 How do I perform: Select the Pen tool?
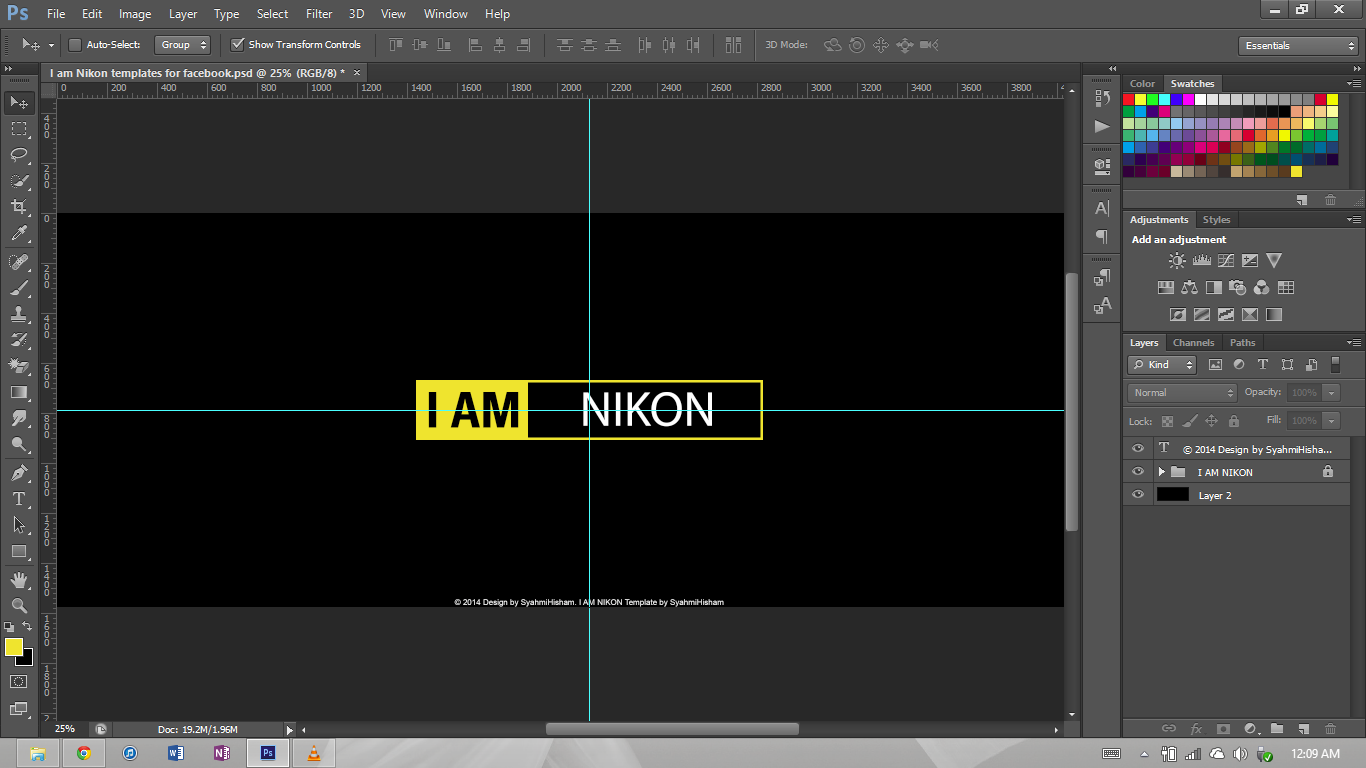(x=19, y=472)
